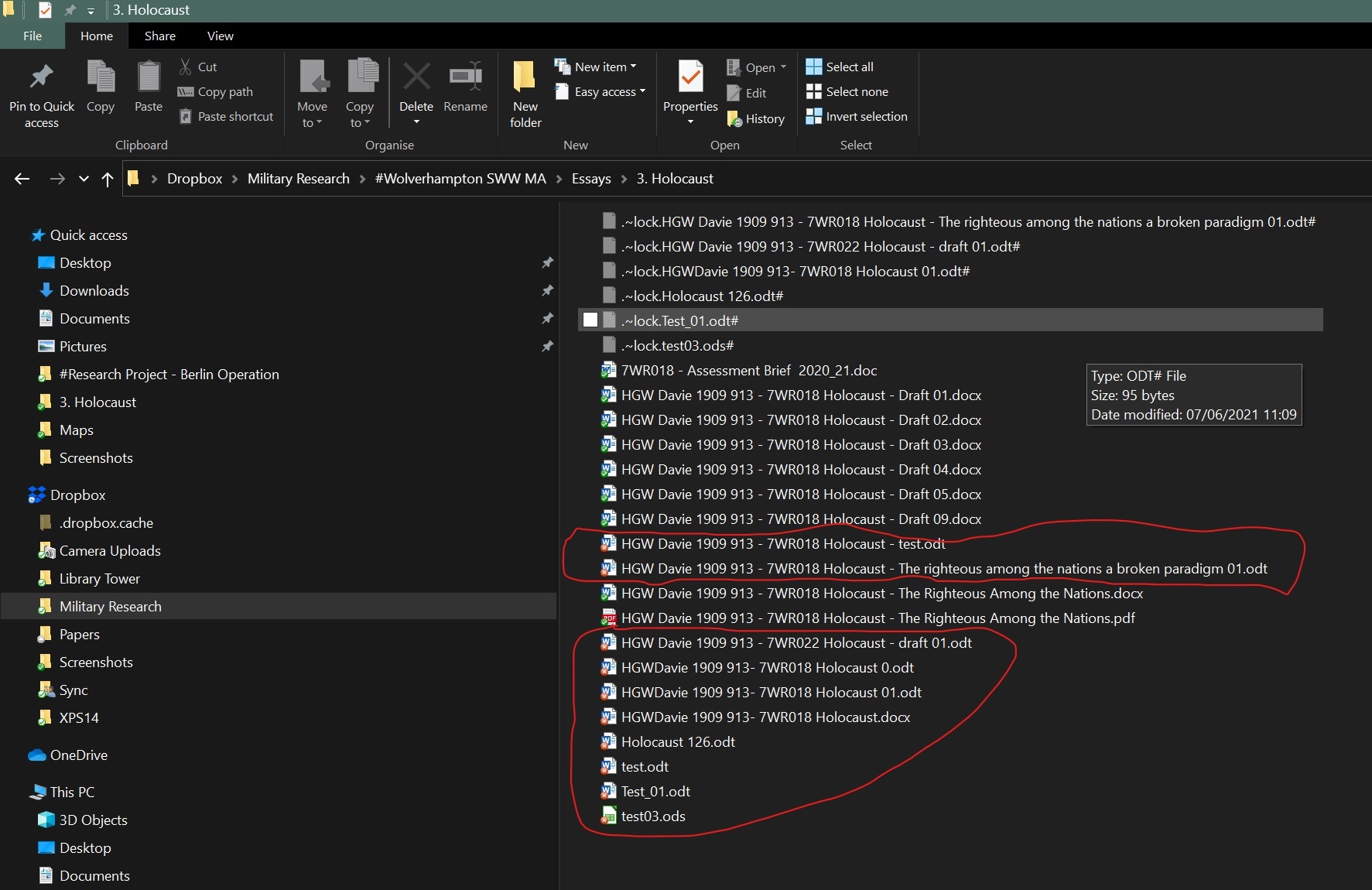Show recent locations dropdown arrow

84,179
